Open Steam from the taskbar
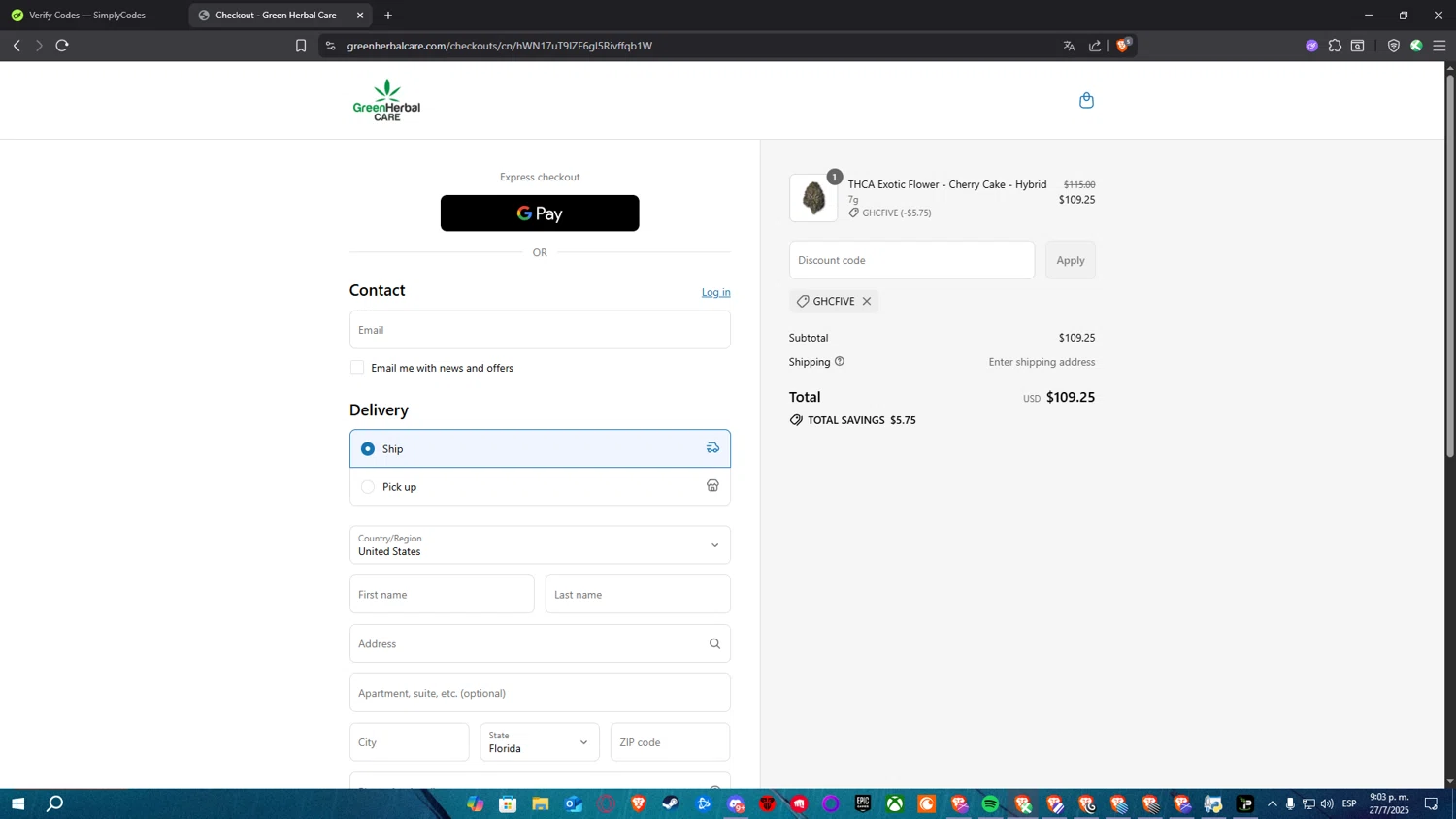The height and width of the screenshot is (819, 1456). coord(671,803)
